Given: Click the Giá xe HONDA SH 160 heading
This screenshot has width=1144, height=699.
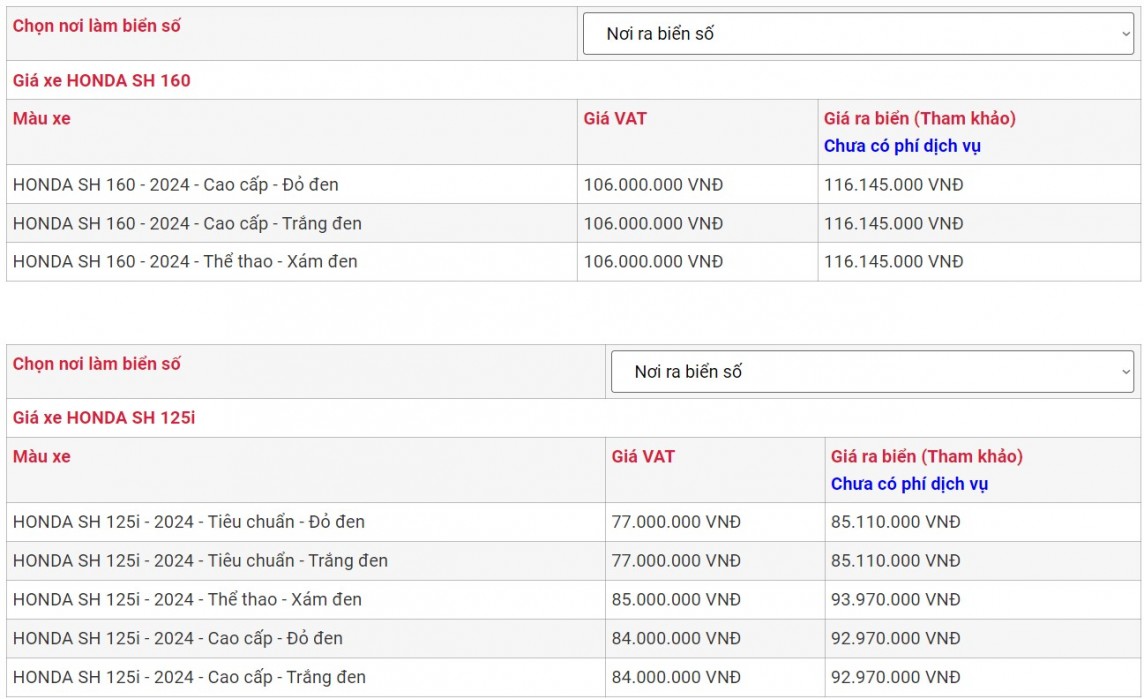Looking at the screenshot, I should point(101,80).
